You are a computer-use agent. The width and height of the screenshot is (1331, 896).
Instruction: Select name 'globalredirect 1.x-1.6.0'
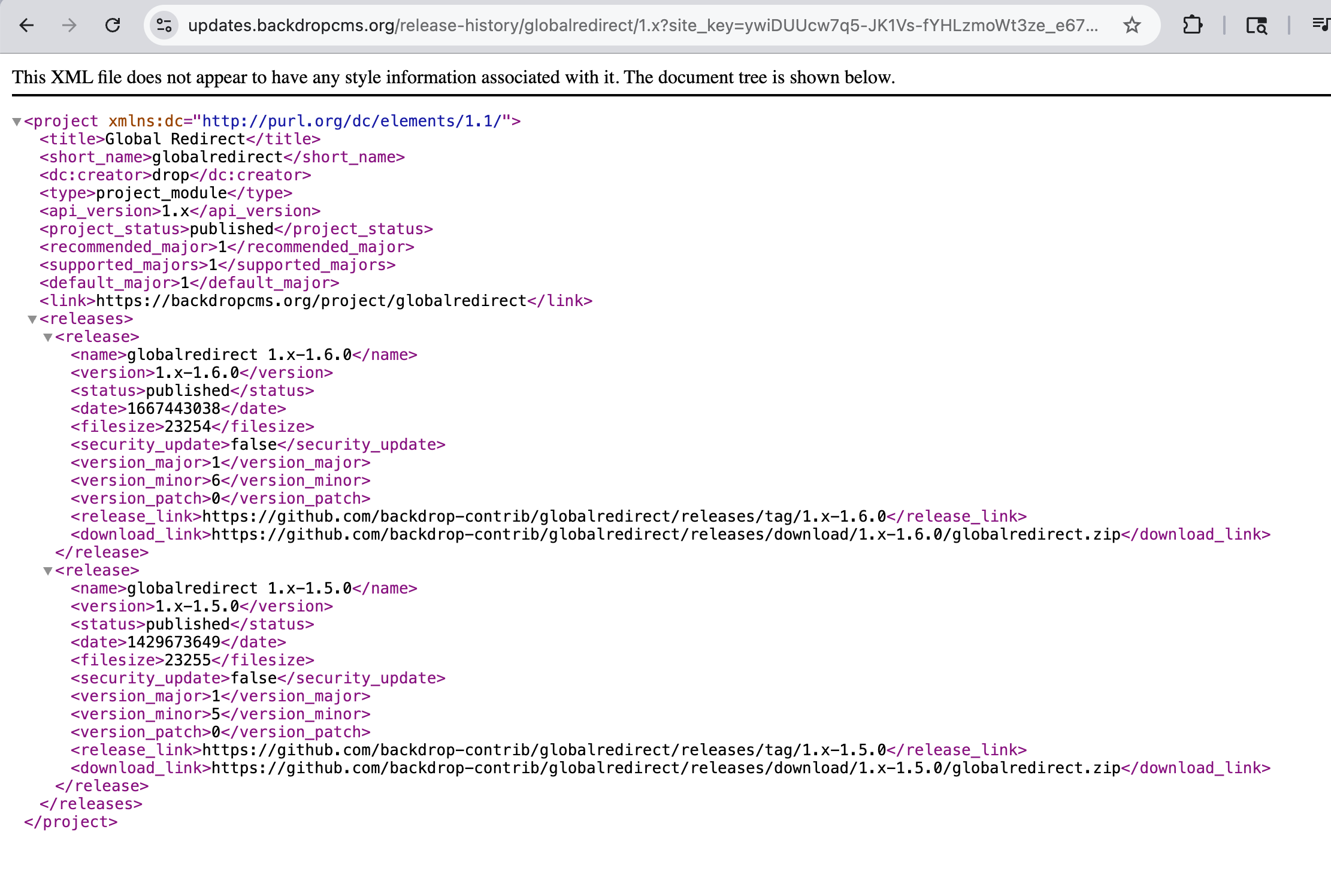(x=240, y=355)
